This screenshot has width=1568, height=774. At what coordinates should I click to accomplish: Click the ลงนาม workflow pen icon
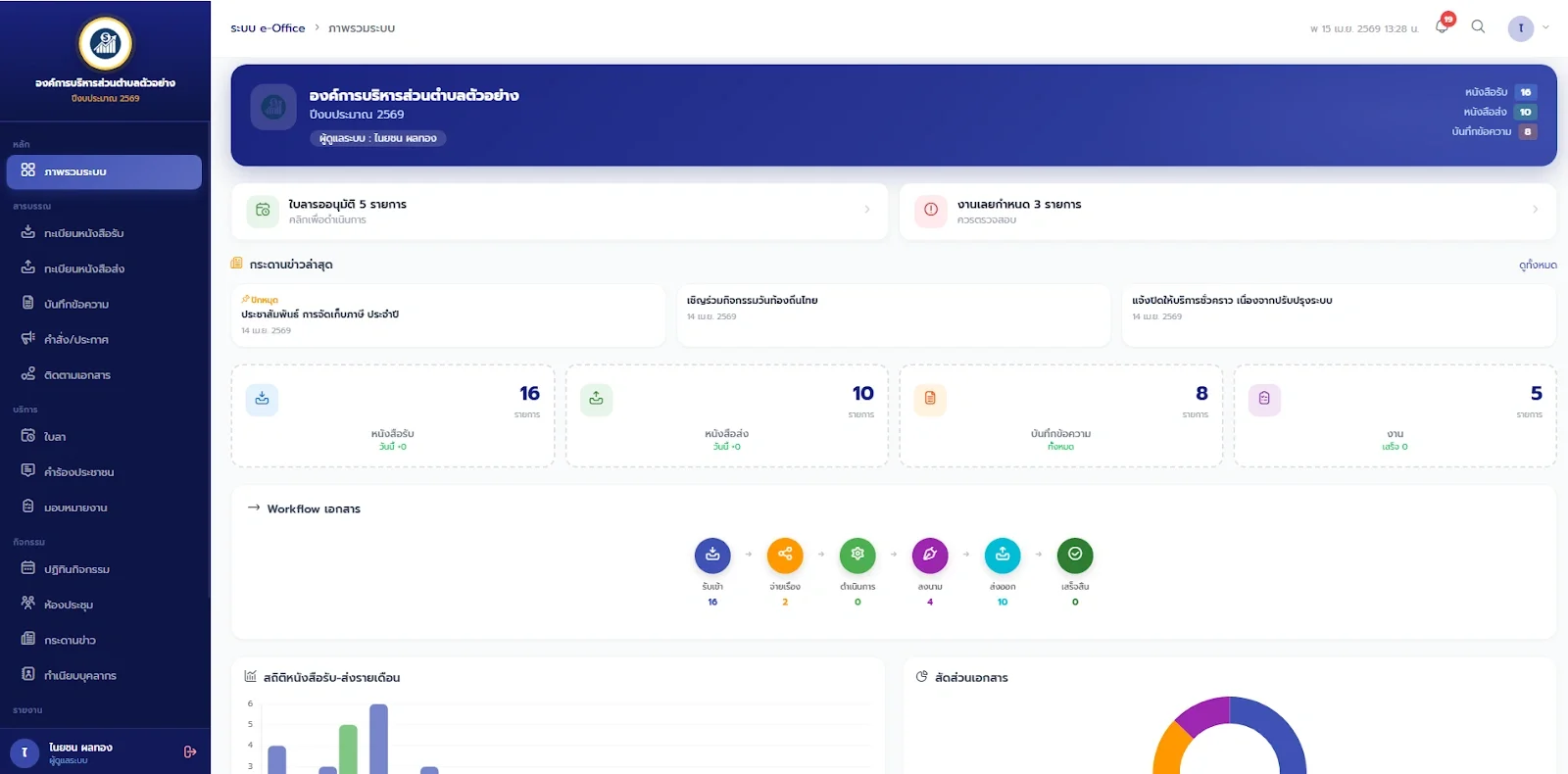(x=930, y=555)
